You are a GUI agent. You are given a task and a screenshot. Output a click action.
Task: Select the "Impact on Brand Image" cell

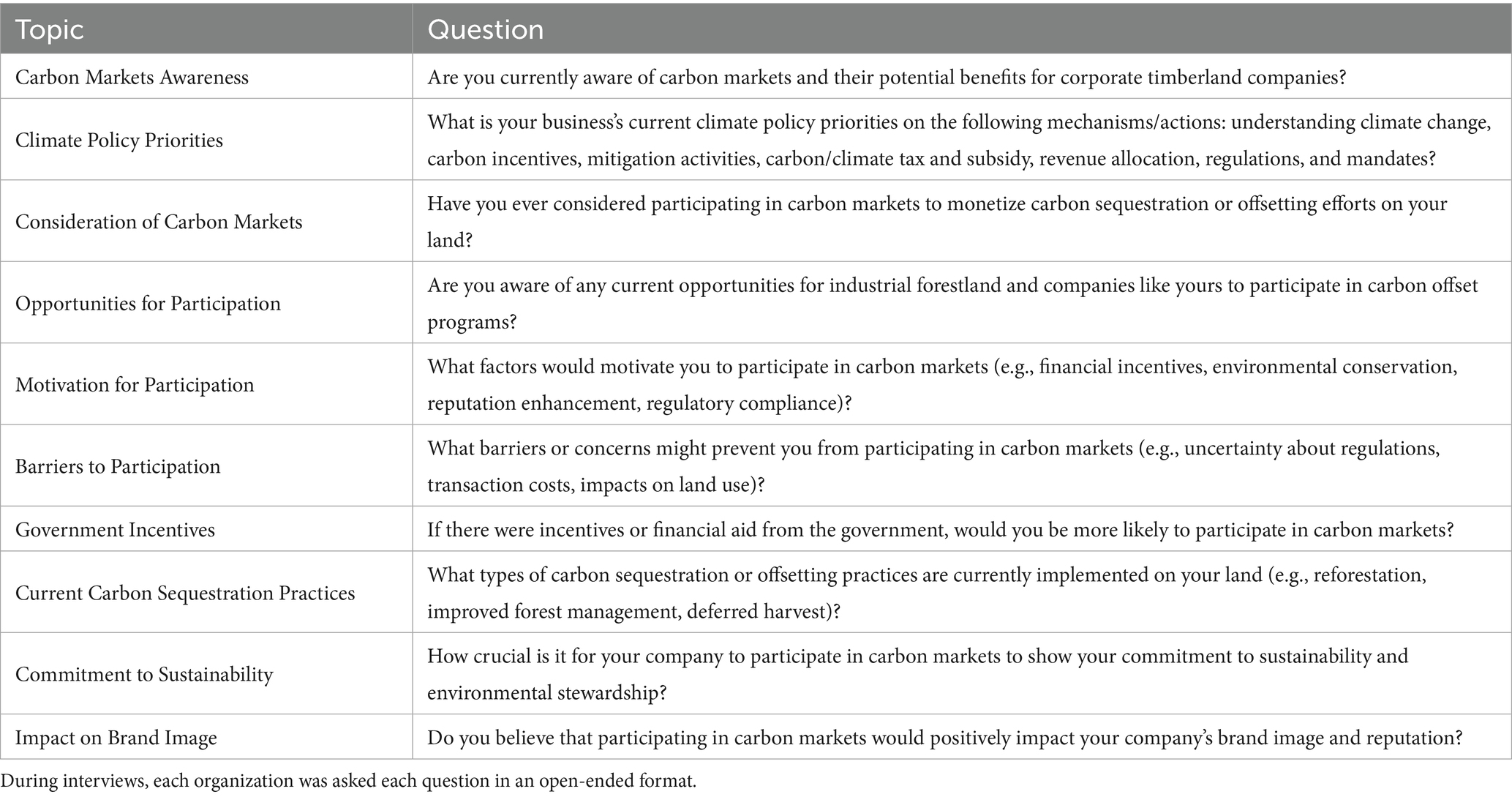116,737
